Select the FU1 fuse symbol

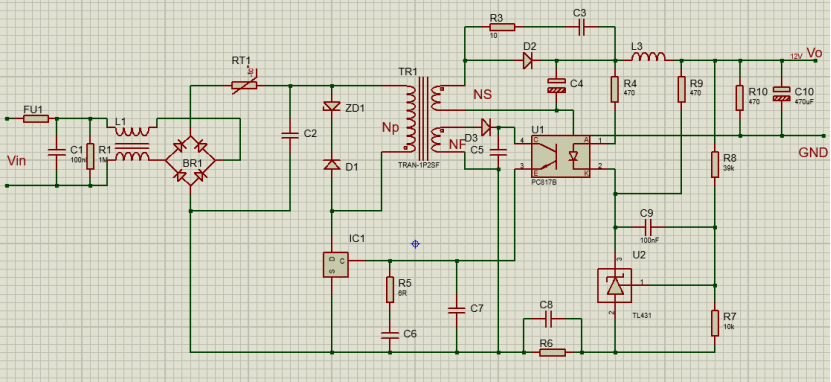tap(36, 119)
